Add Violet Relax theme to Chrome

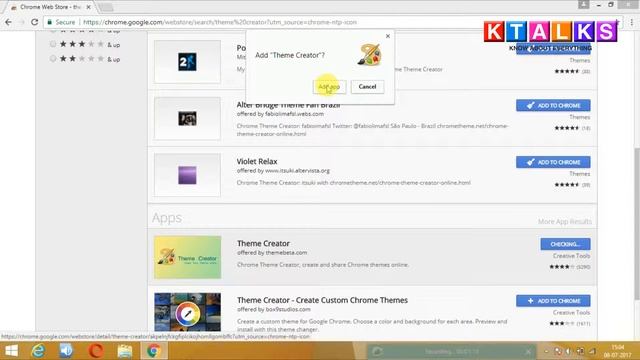click(x=553, y=162)
